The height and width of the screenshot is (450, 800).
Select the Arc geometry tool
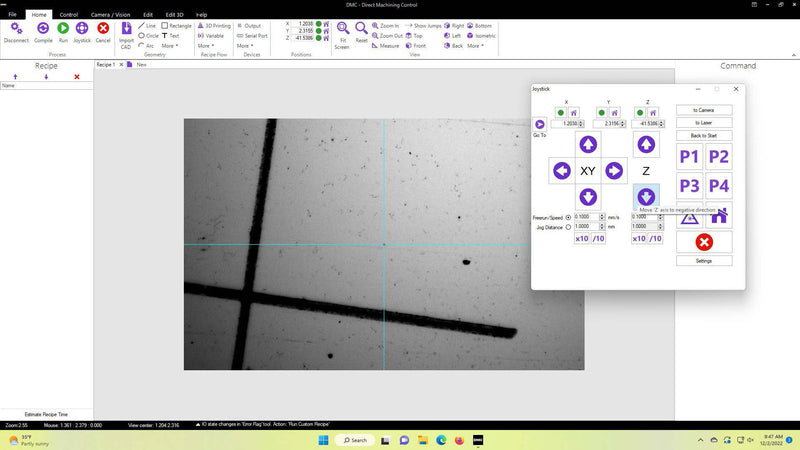pyautogui.click(x=146, y=45)
